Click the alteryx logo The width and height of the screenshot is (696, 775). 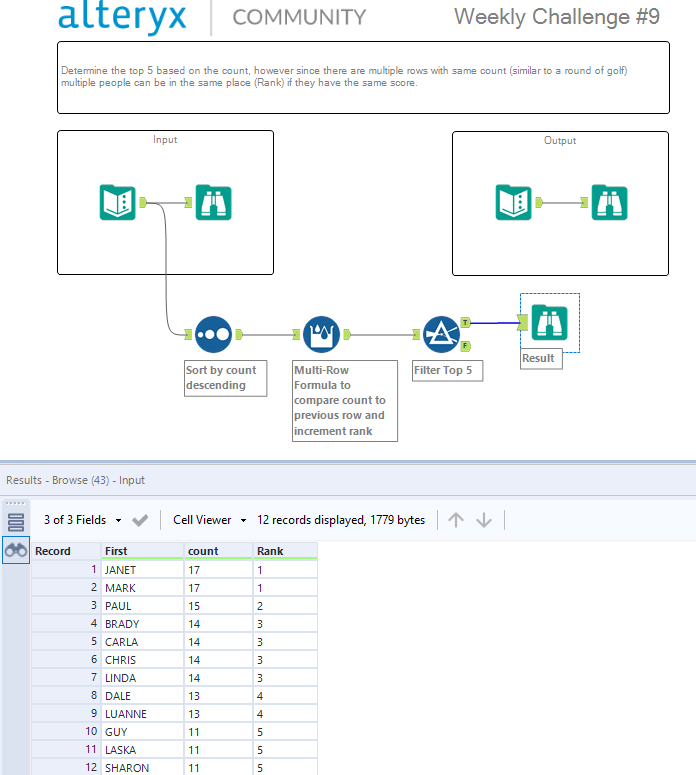pyautogui.click(x=122, y=17)
